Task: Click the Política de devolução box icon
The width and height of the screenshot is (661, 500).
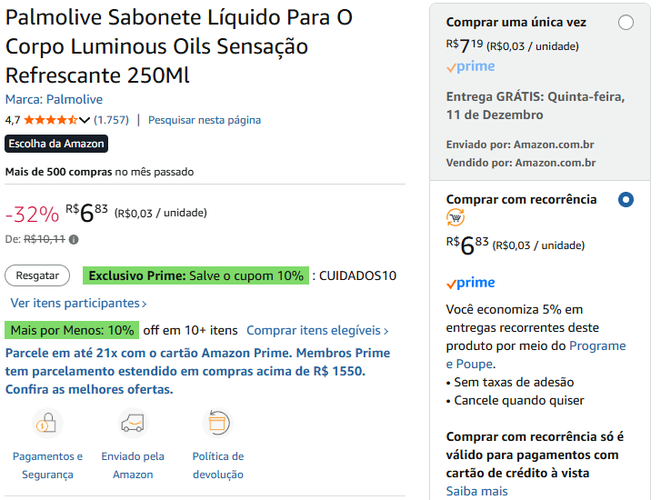Action: tap(218, 423)
